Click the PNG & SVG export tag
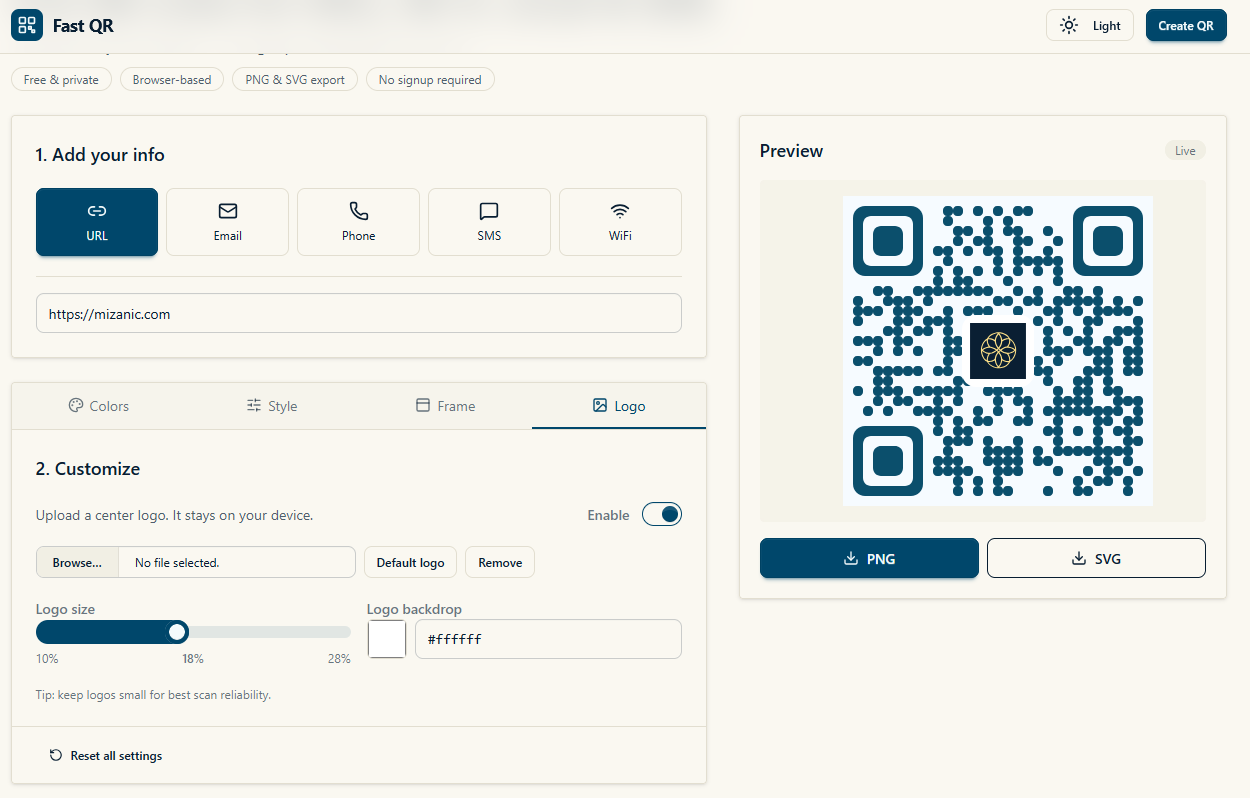The height and width of the screenshot is (798, 1250). click(295, 80)
